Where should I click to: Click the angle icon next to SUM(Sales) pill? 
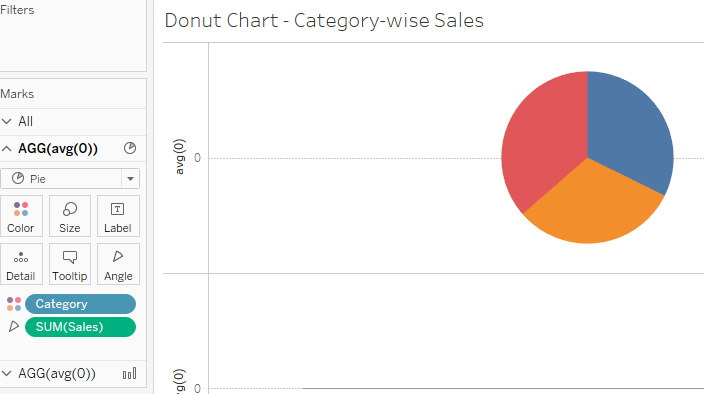point(14,327)
